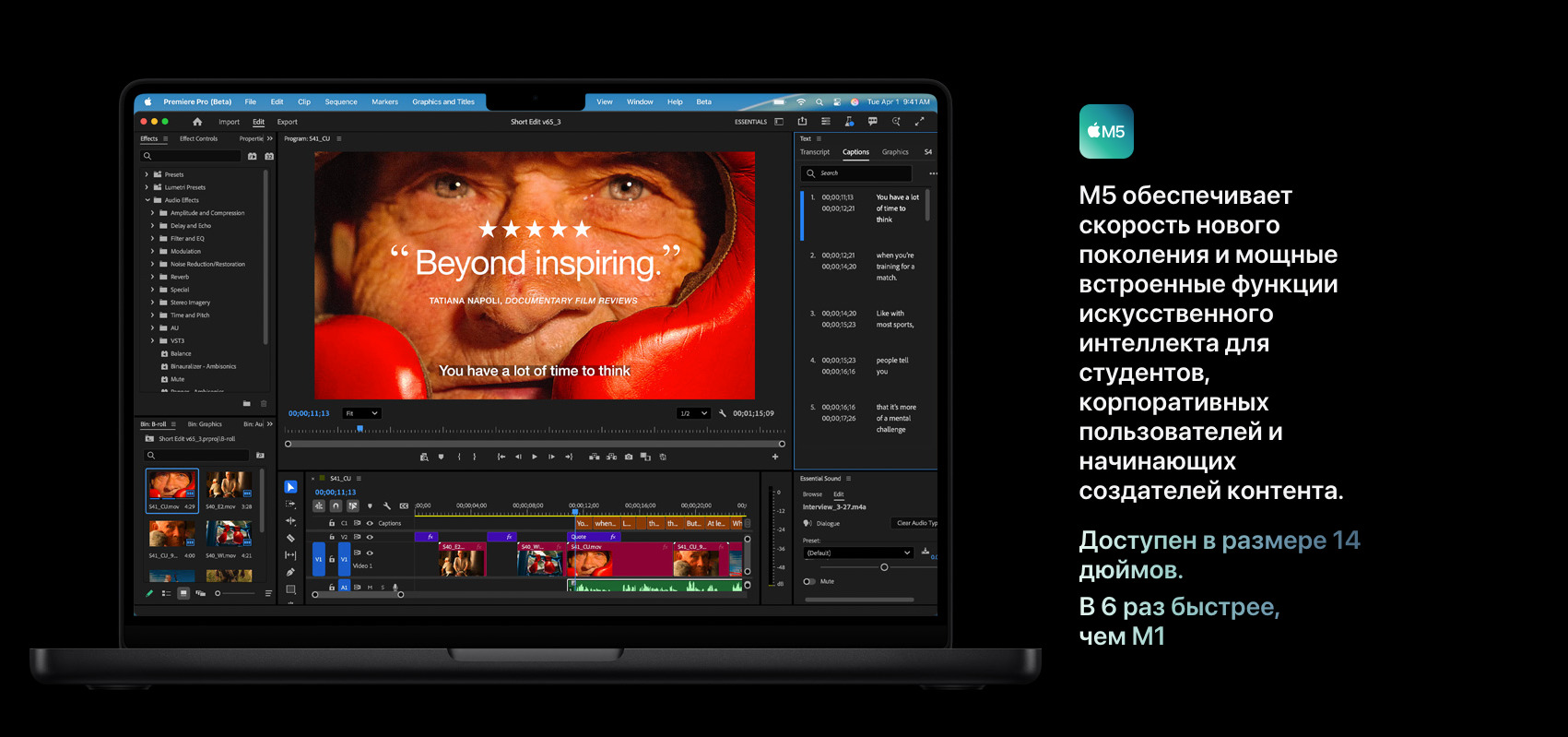Click the Home icon in the header

197,122
